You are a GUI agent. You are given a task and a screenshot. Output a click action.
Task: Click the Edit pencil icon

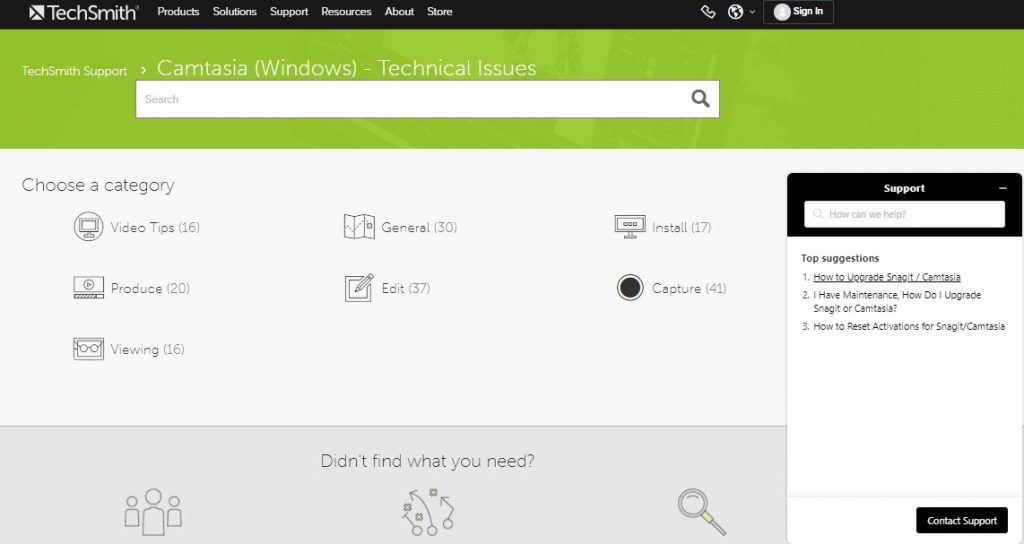[359, 287]
